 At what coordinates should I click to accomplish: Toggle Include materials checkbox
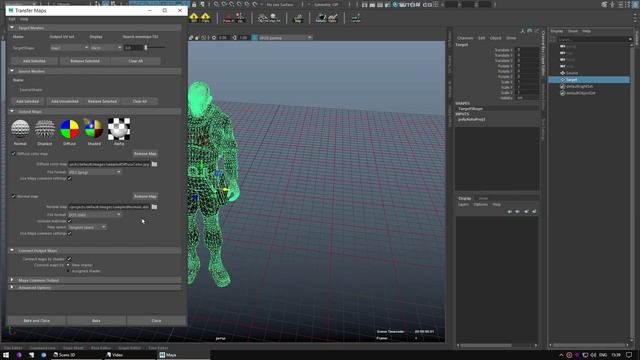coord(69,221)
